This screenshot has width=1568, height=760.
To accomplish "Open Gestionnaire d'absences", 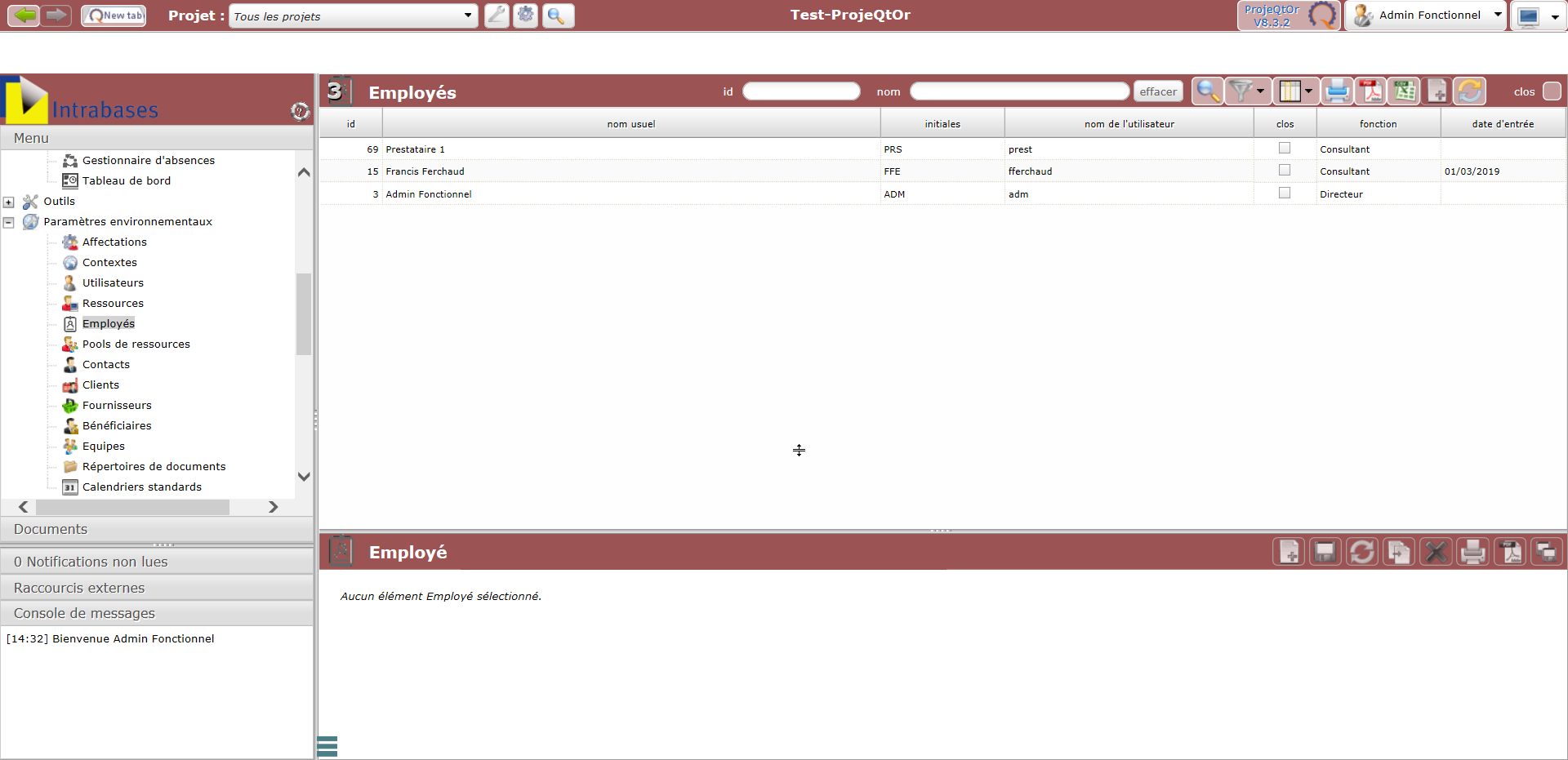I will (149, 161).
